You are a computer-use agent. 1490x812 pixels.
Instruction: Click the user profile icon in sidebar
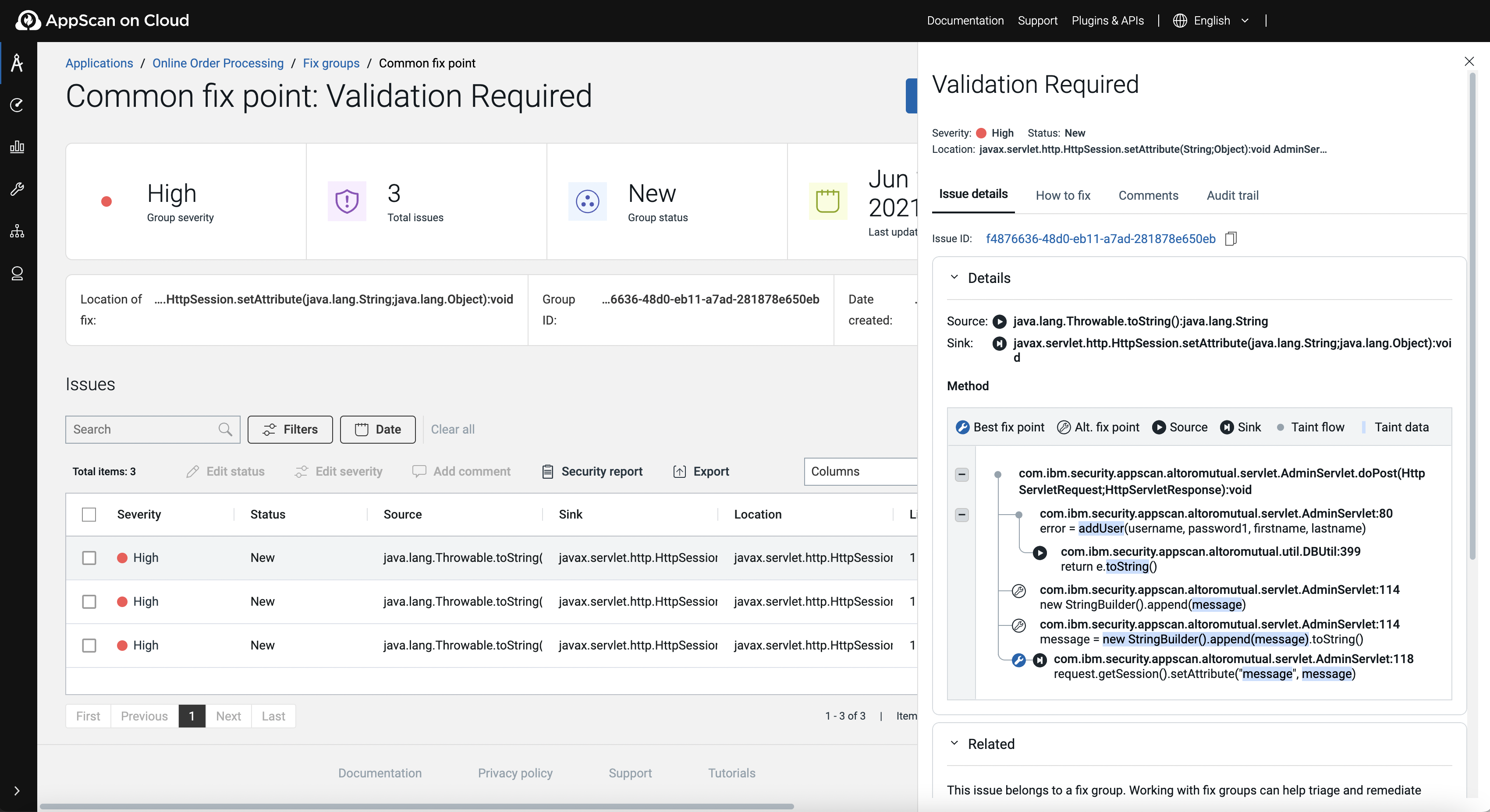(18, 273)
